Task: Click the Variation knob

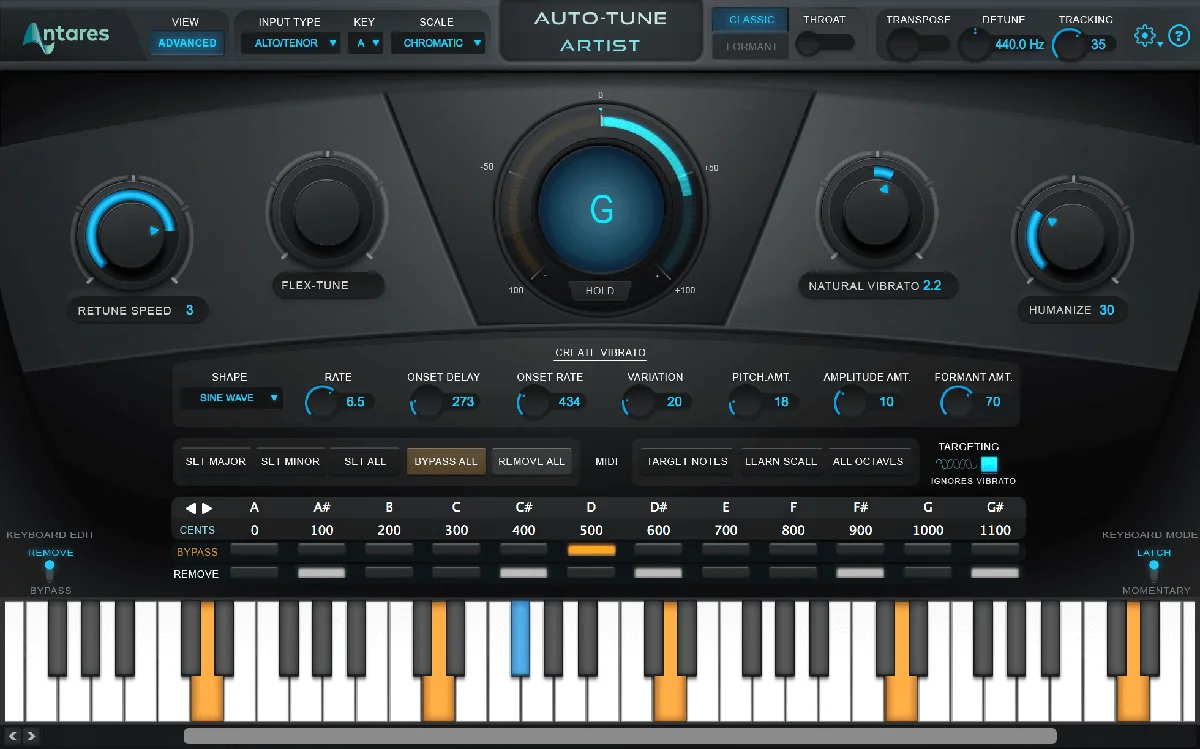Action: point(639,402)
